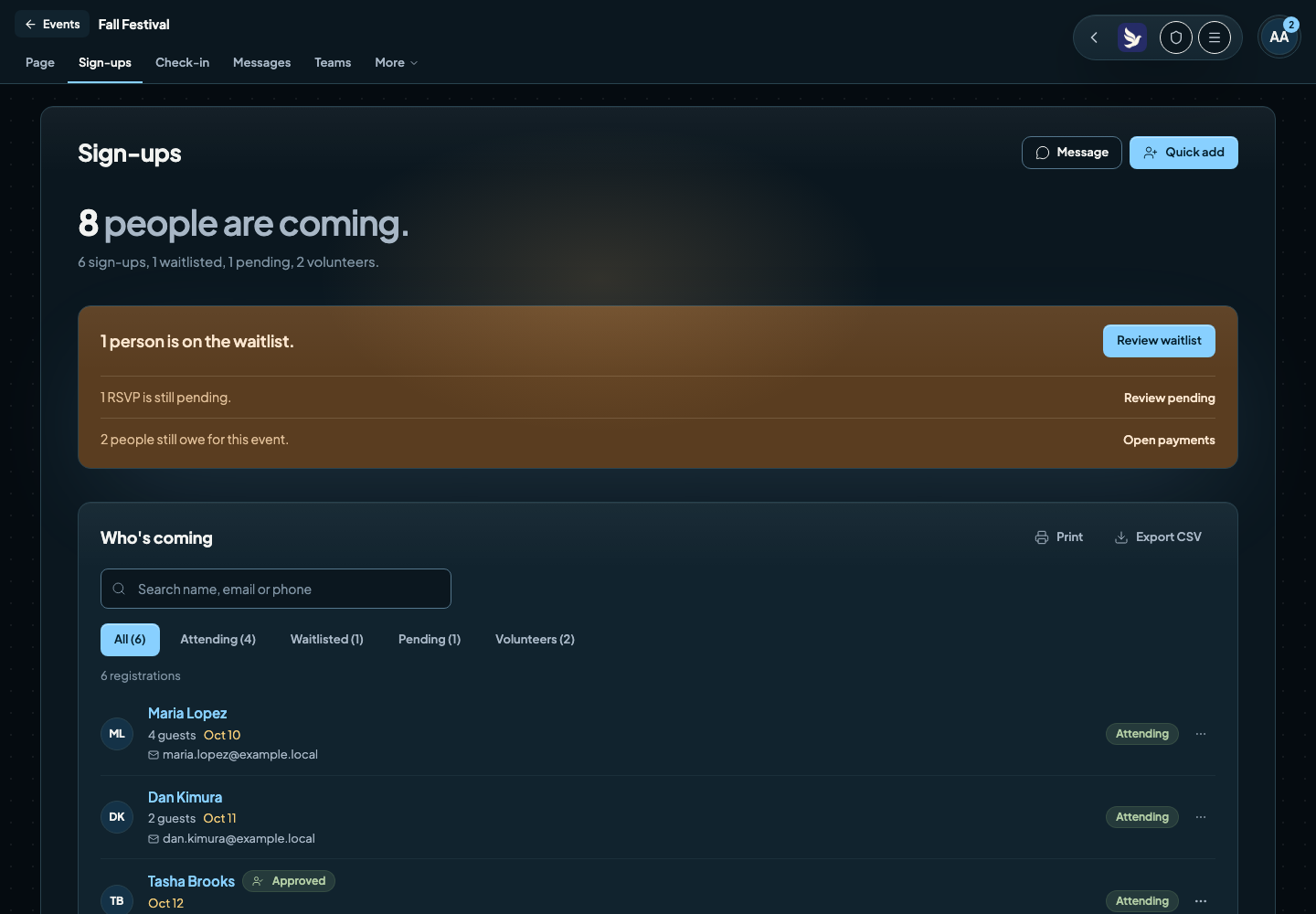Open the Messages tab
Viewport: 1316px width, 914px height.
pos(262,63)
